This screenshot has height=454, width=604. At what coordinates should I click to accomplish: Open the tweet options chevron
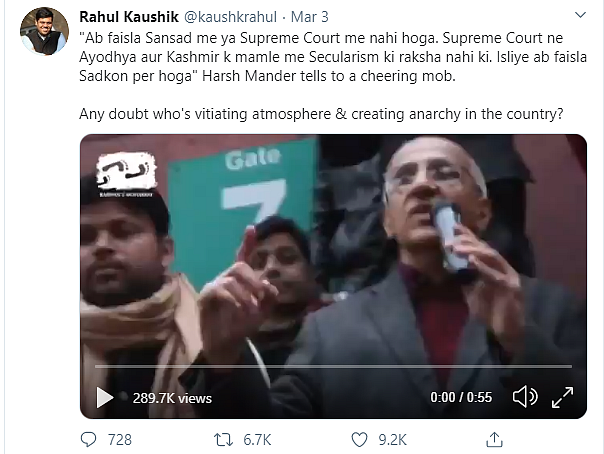click(x=580, y=15)
